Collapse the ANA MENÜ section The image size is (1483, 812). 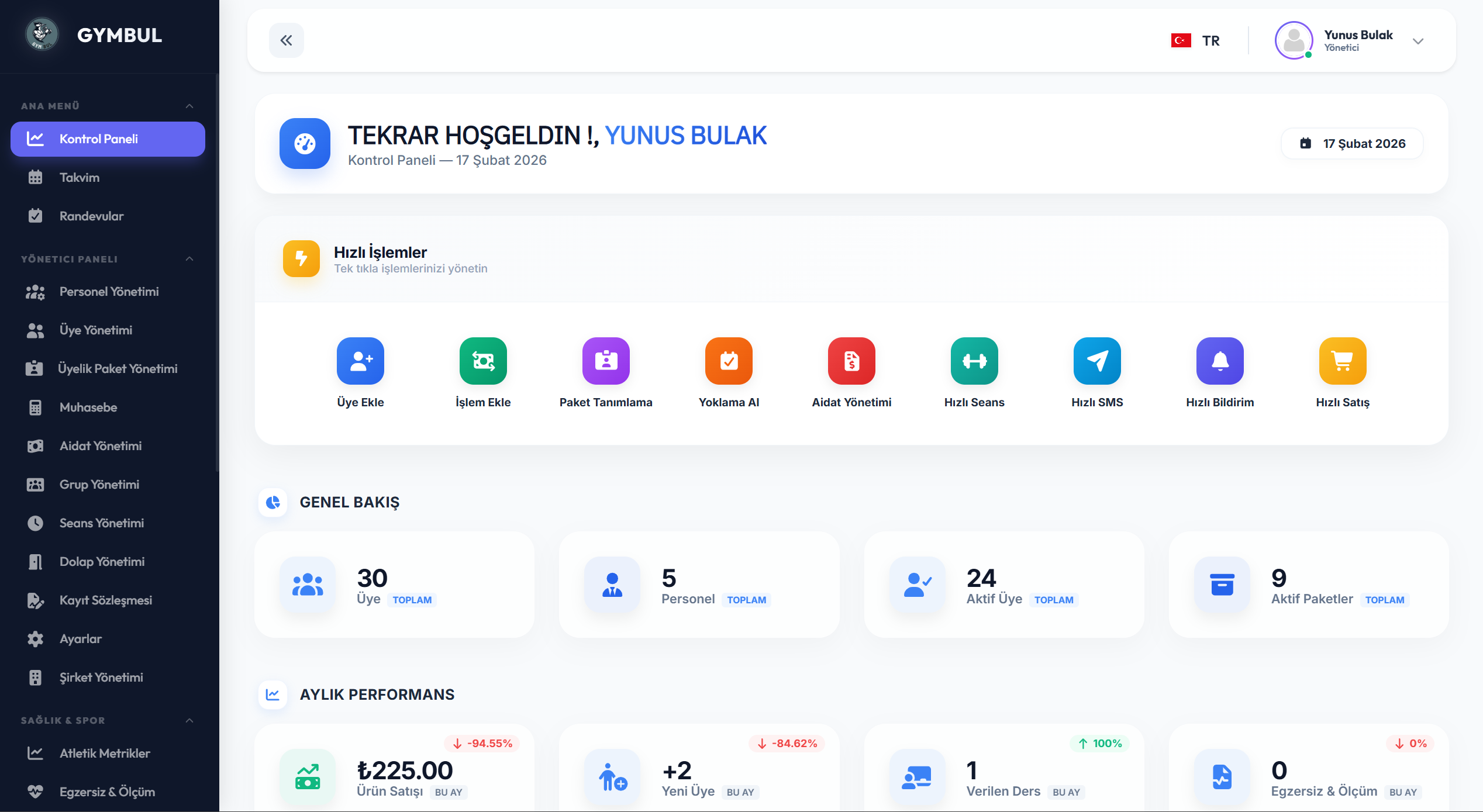point(188,105)
